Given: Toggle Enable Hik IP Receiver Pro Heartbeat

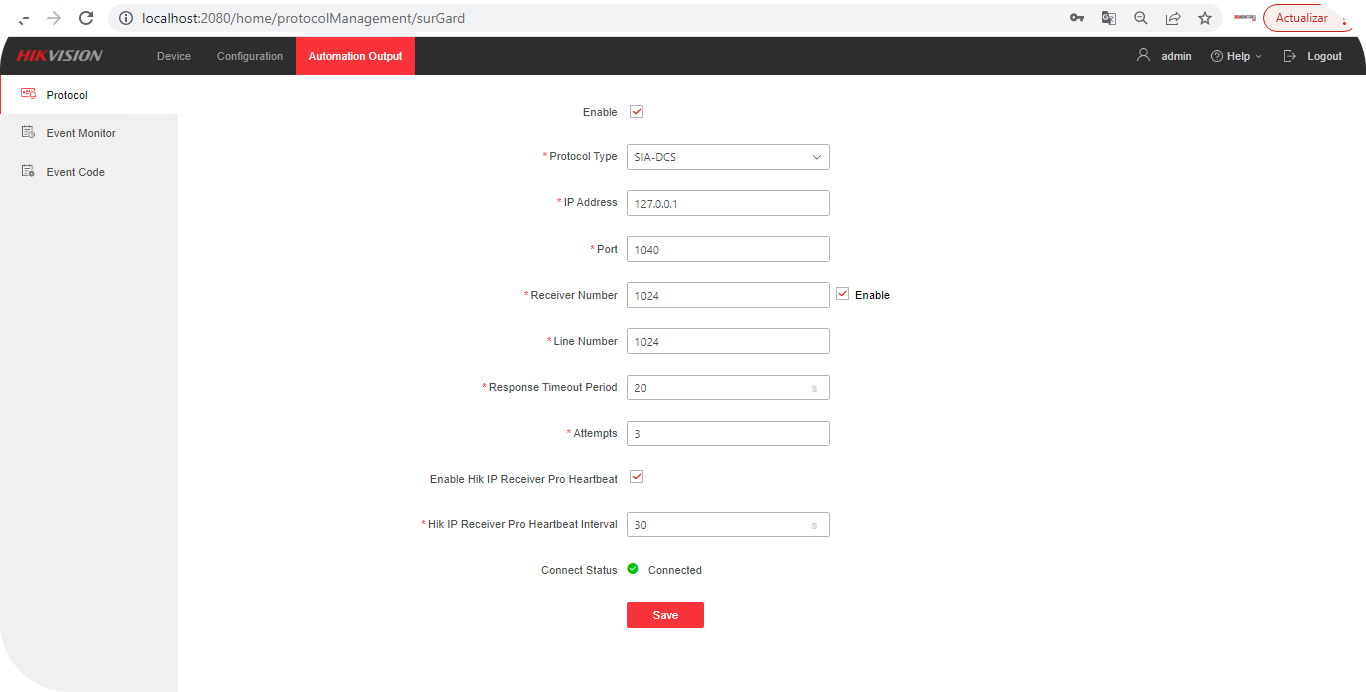Looking at the screenshot, I should tap(637, 477).
